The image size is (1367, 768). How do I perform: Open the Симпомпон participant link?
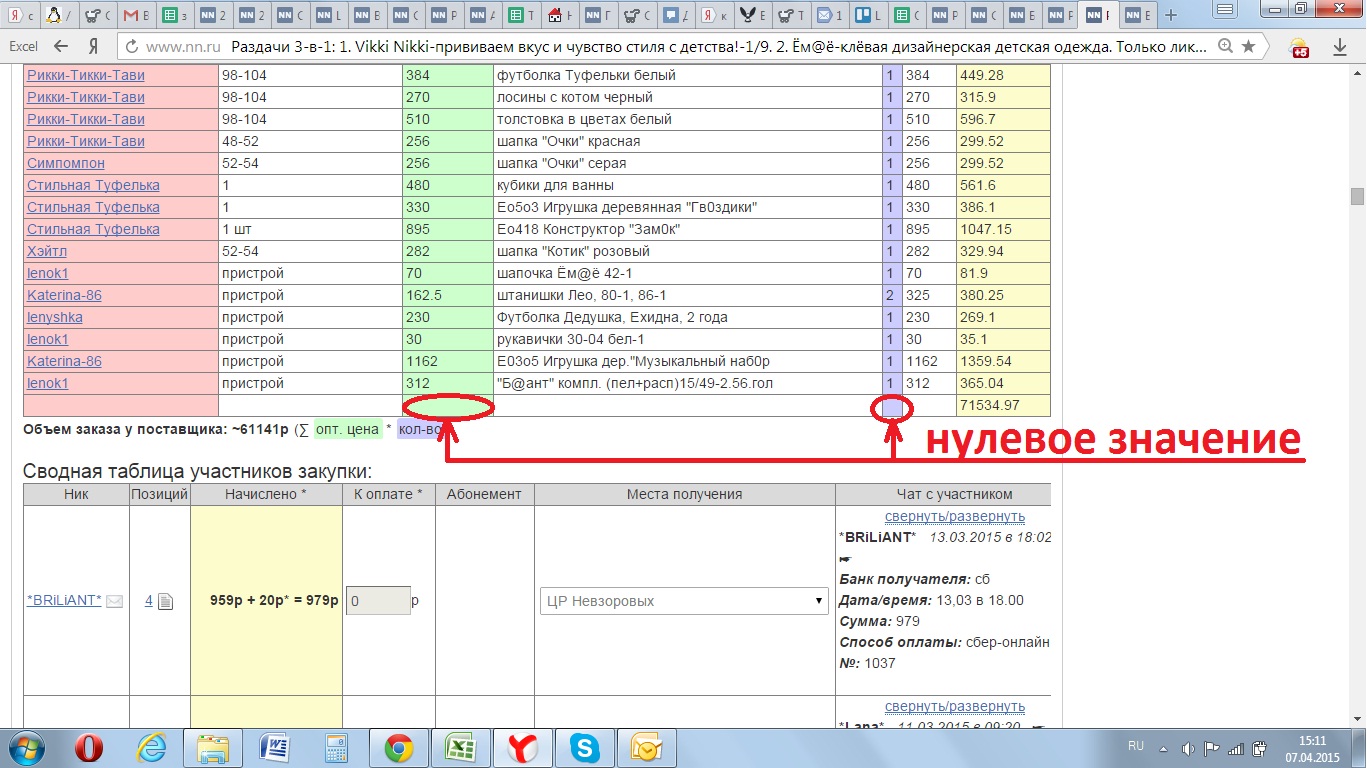[x=65, y=163]
